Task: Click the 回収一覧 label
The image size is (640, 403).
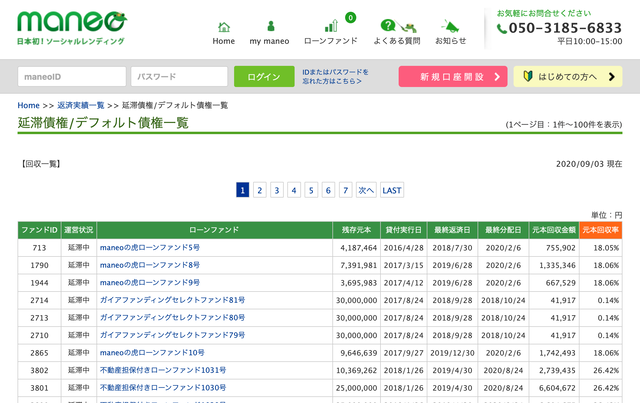Action: click(41, 164)
